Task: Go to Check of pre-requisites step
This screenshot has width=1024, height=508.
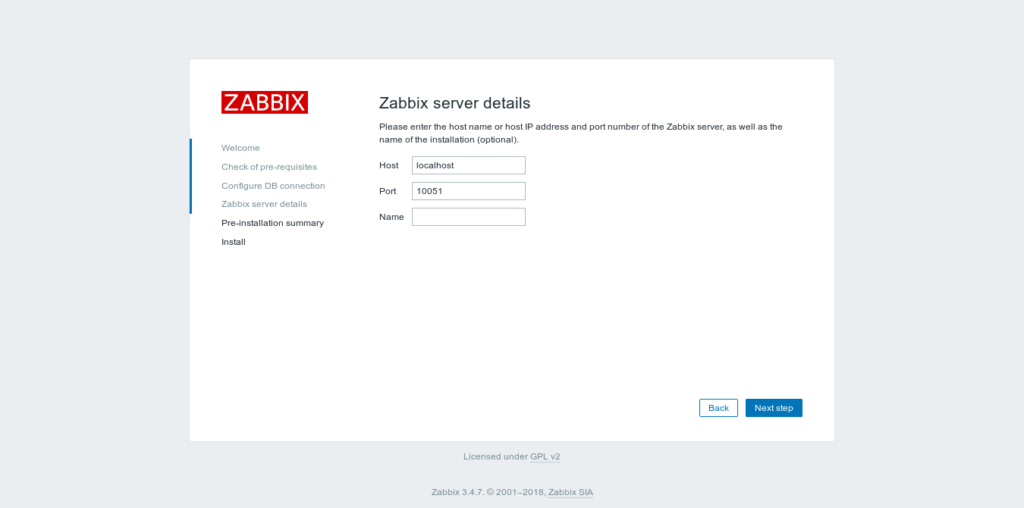Action: point(269,167)
